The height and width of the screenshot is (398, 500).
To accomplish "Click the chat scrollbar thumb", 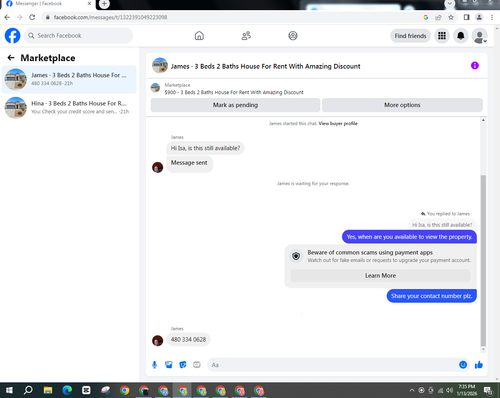I will [483, 261].
